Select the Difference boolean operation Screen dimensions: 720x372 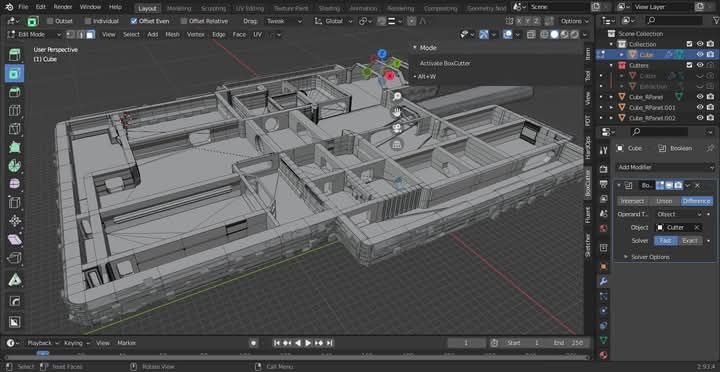[696, 201]
